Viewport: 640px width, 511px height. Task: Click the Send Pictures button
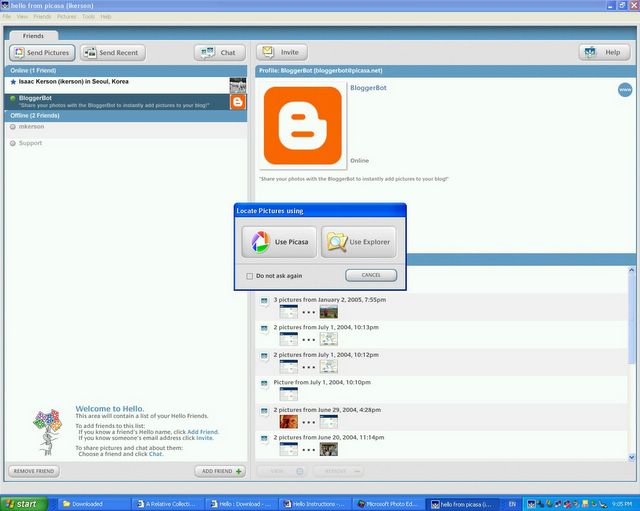(42, 53)
